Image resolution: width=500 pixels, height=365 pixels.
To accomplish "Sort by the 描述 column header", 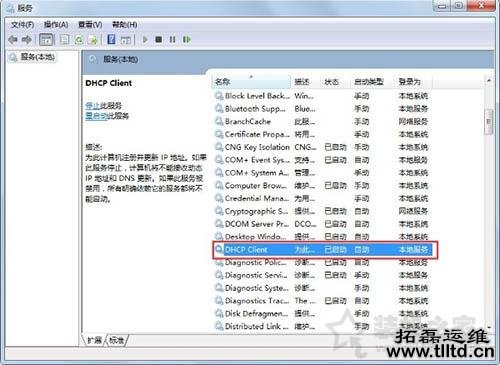I will point(304,81).
